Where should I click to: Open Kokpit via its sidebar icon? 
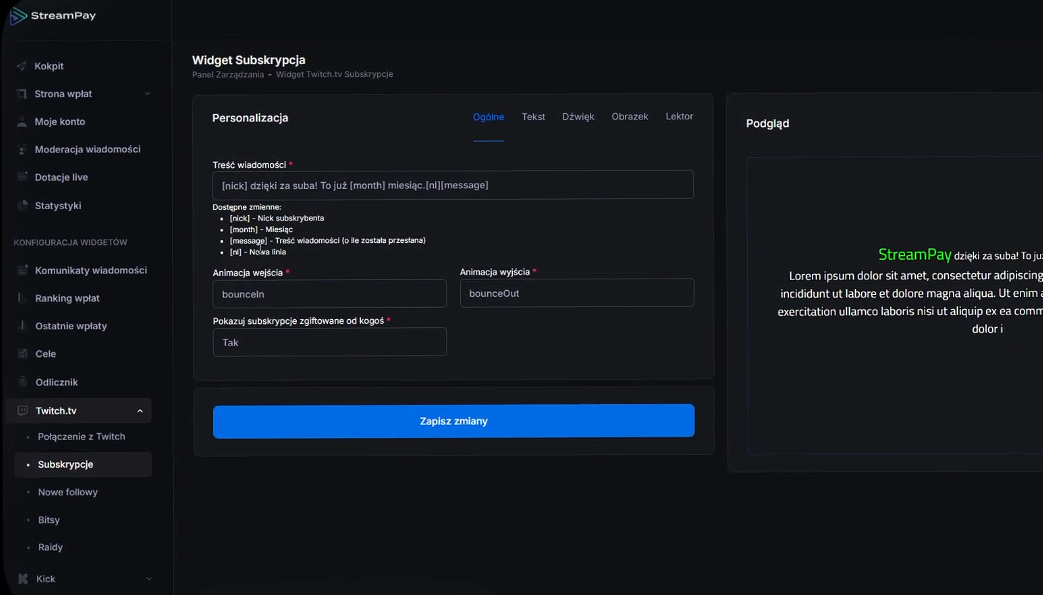pyautogui.click(x=22, y=66)
